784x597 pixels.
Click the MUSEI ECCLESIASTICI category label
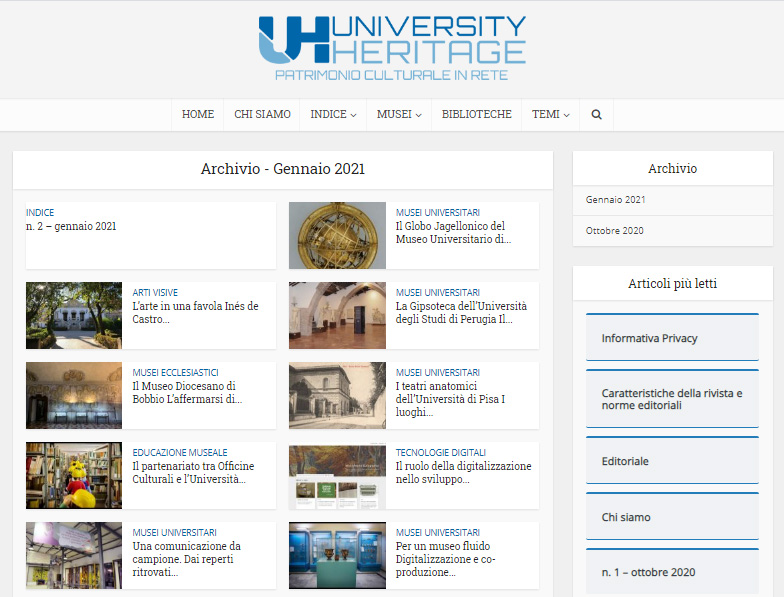coord(176,372)
